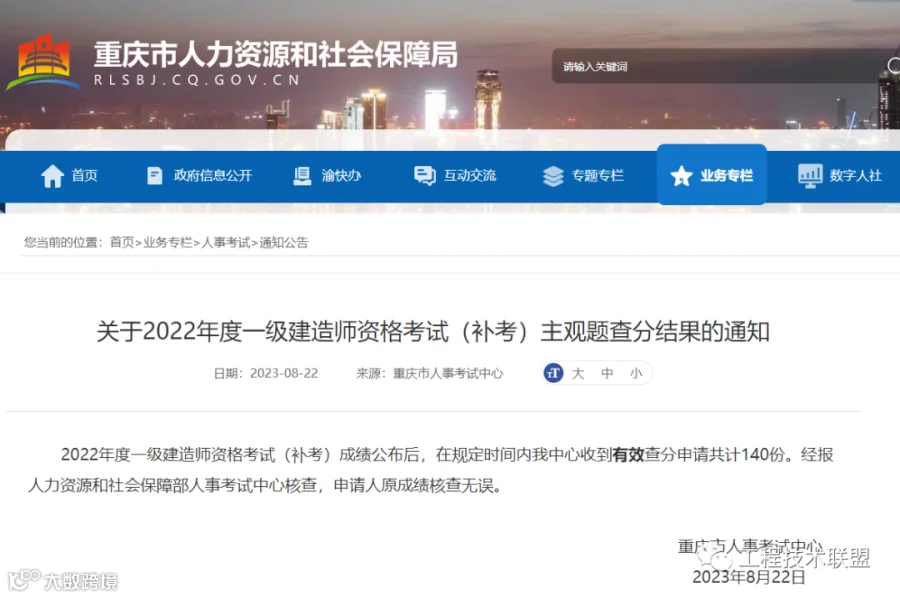Click the 业务专栏 star icon
Screen dimensions: 900x598
click(x=681, y=176)
